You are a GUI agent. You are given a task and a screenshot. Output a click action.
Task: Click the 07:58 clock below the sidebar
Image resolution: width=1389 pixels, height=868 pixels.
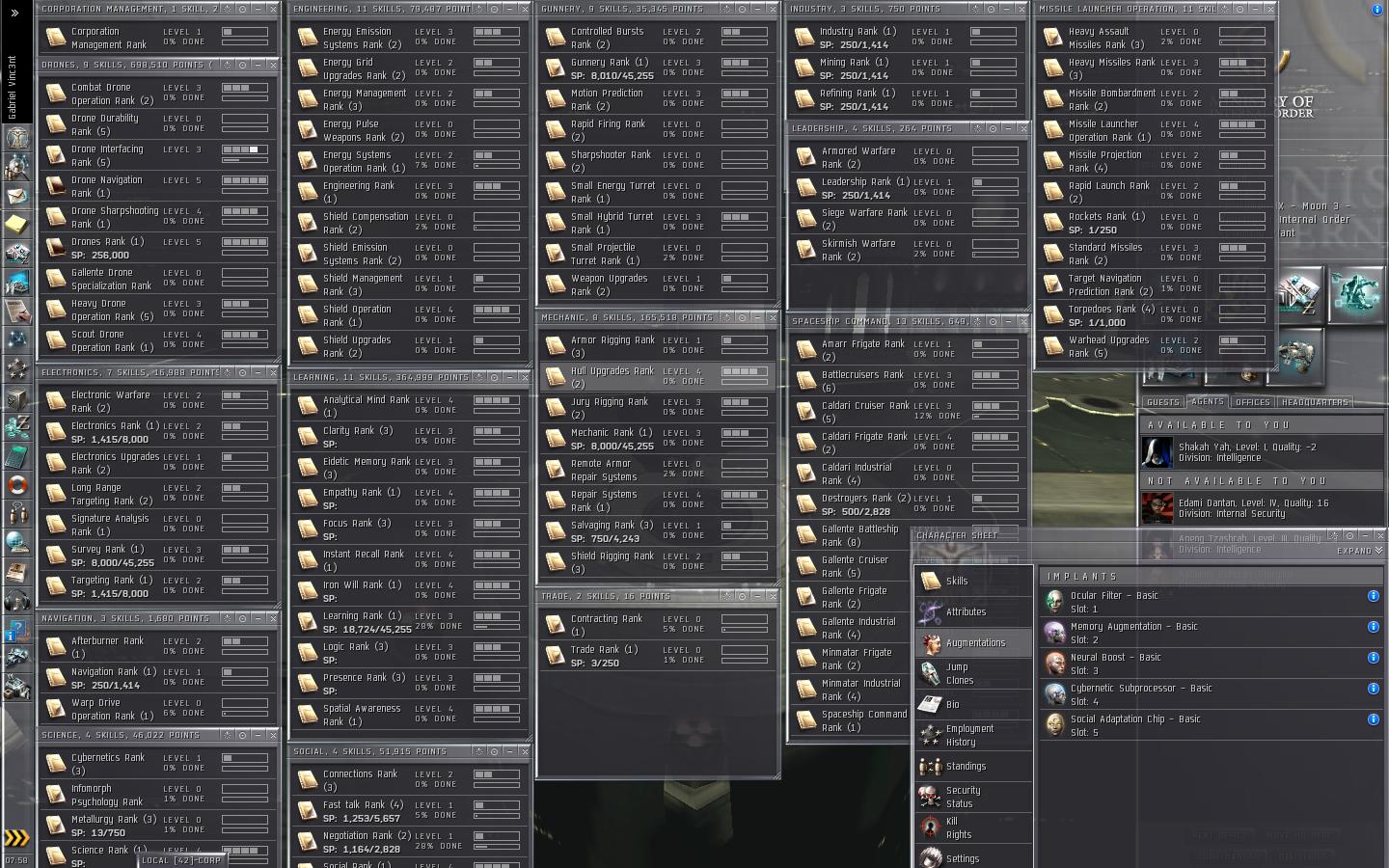pos(16,860)
